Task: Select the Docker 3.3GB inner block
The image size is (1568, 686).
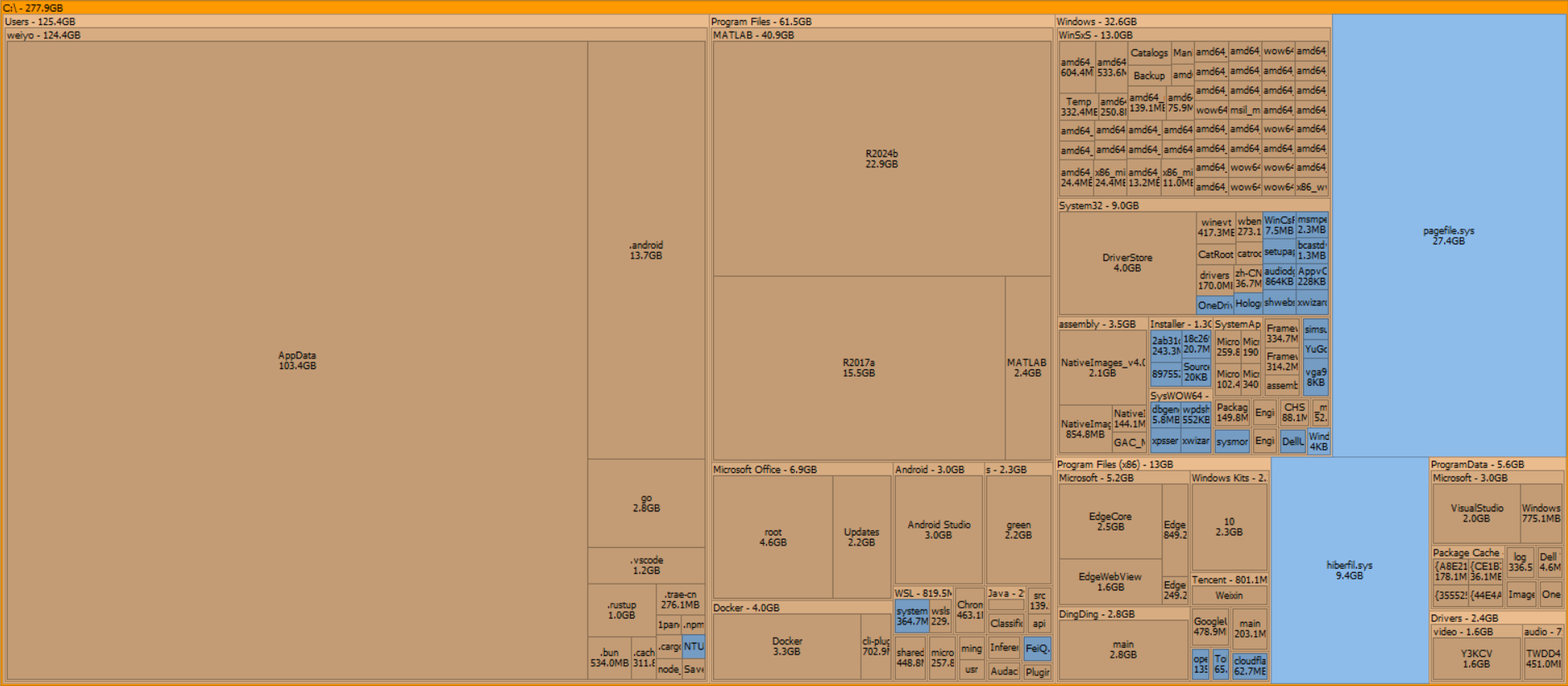Action: click(x=787, y=646)
